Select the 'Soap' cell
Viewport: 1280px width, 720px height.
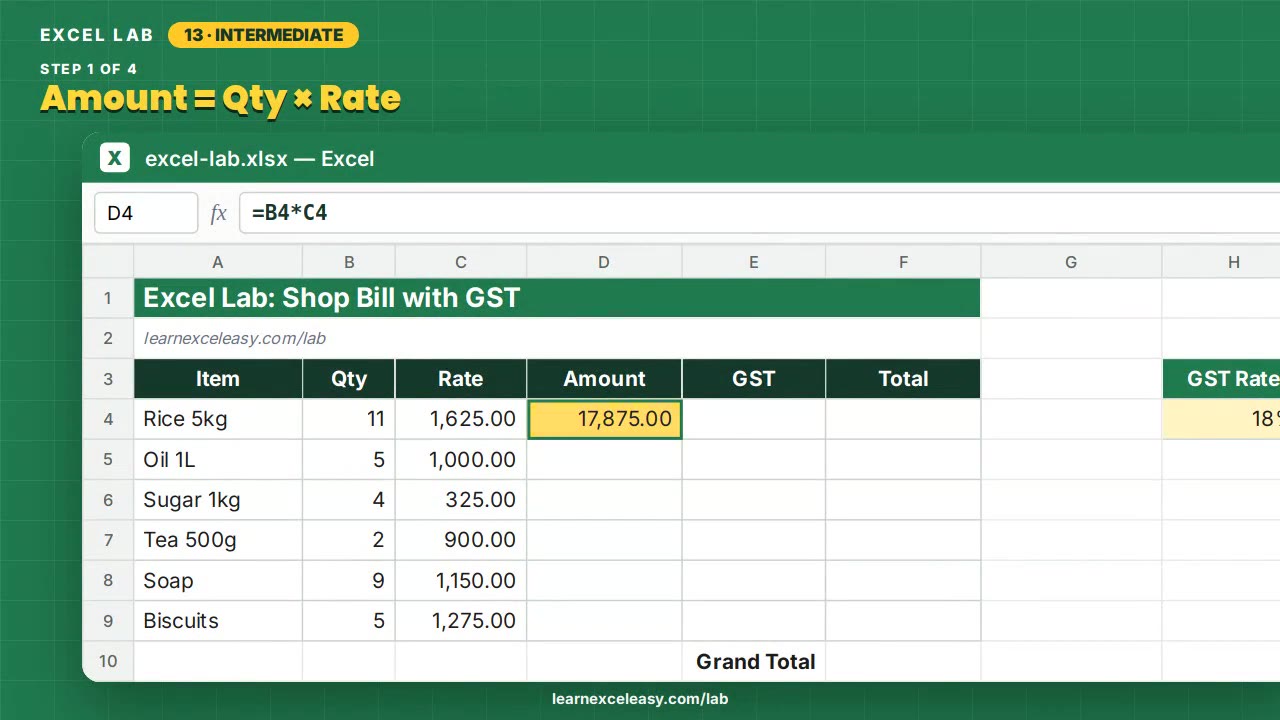point(218,581)
